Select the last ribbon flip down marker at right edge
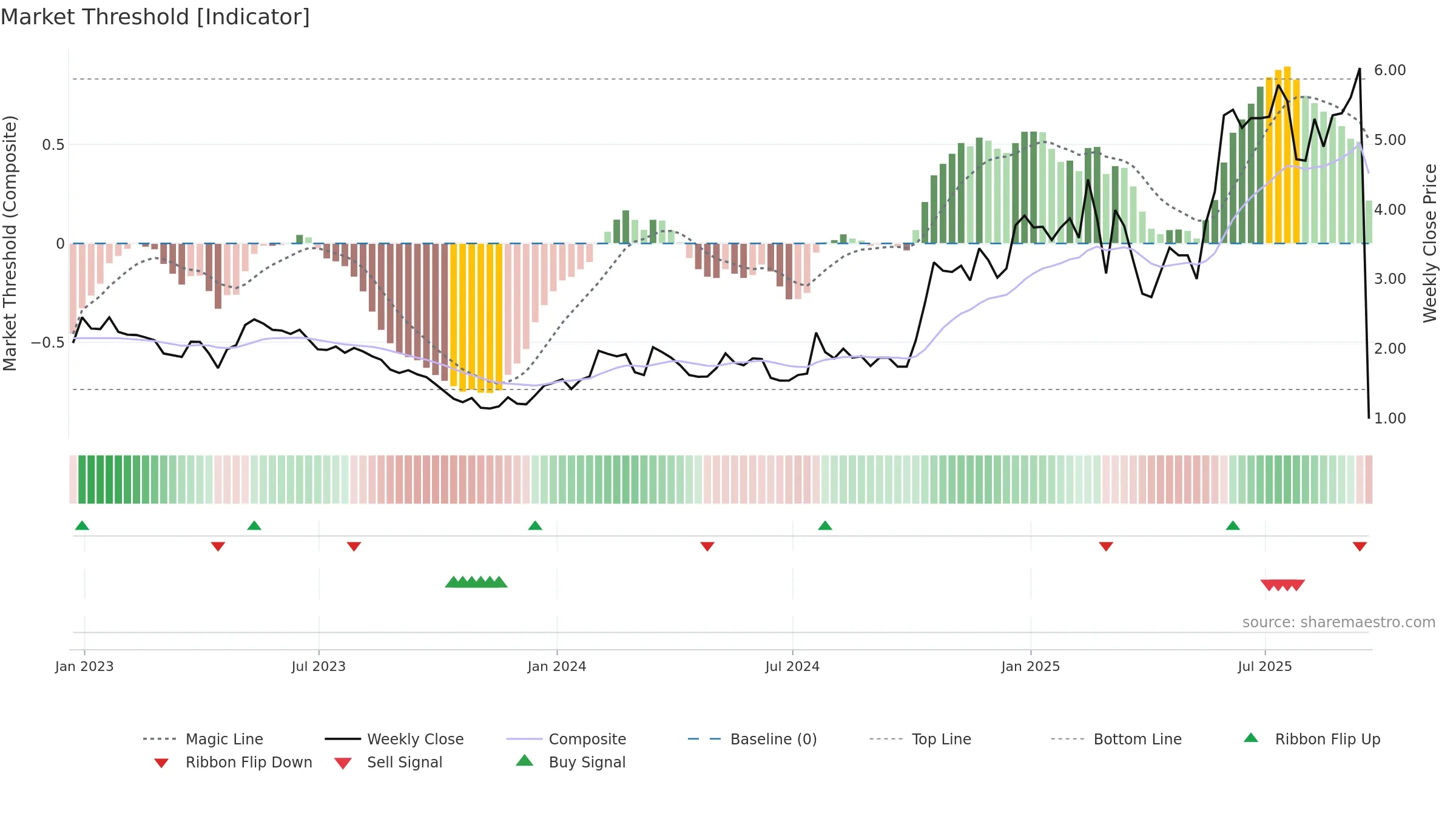Screen dimensions: 1456x819 pyautogui.click(x=1360, y=547)
